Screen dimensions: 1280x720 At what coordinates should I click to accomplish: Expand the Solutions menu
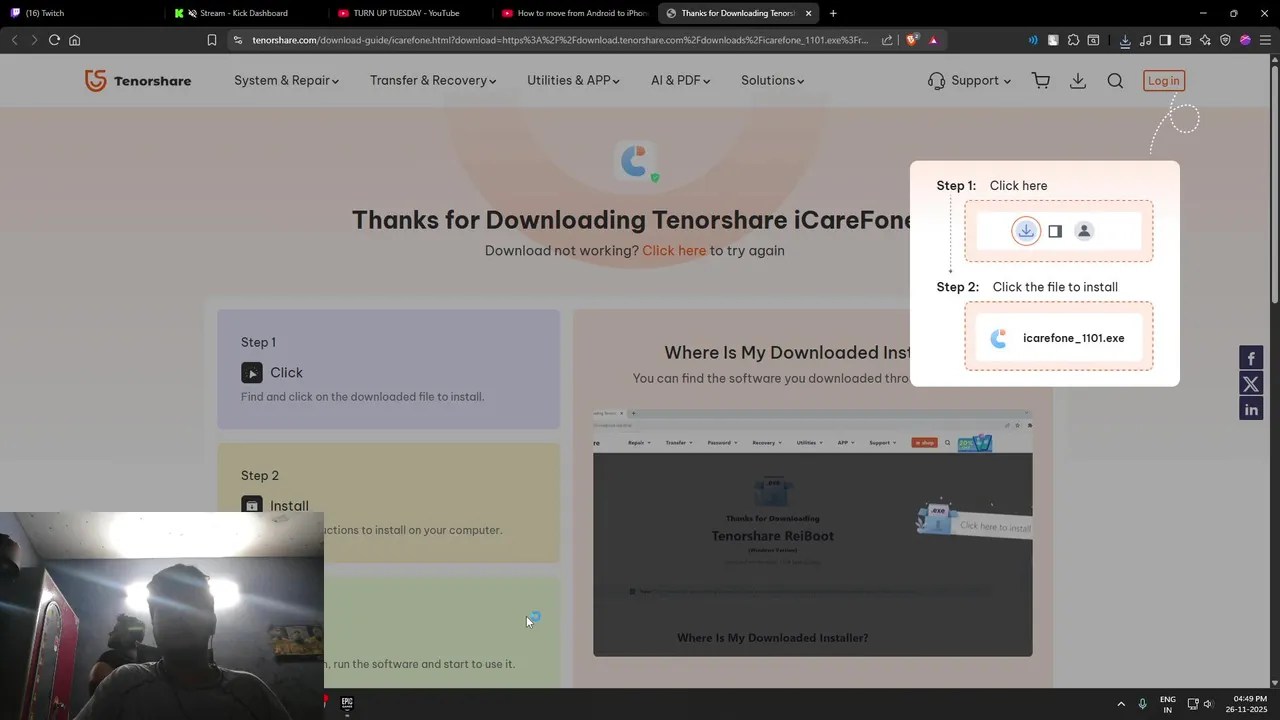click(772, 81)
